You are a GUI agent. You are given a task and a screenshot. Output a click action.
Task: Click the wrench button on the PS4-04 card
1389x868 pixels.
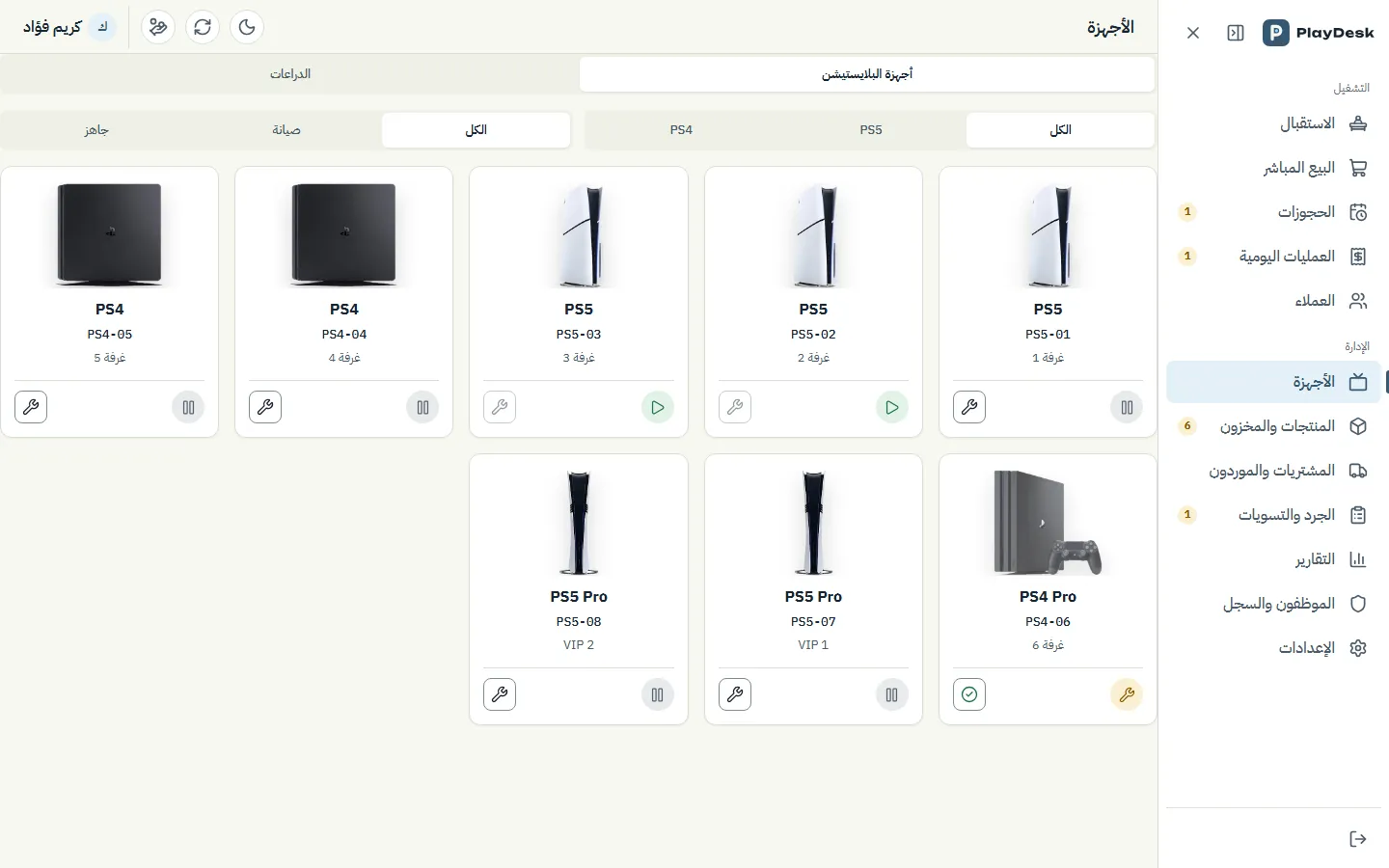[x=265, y=407]
